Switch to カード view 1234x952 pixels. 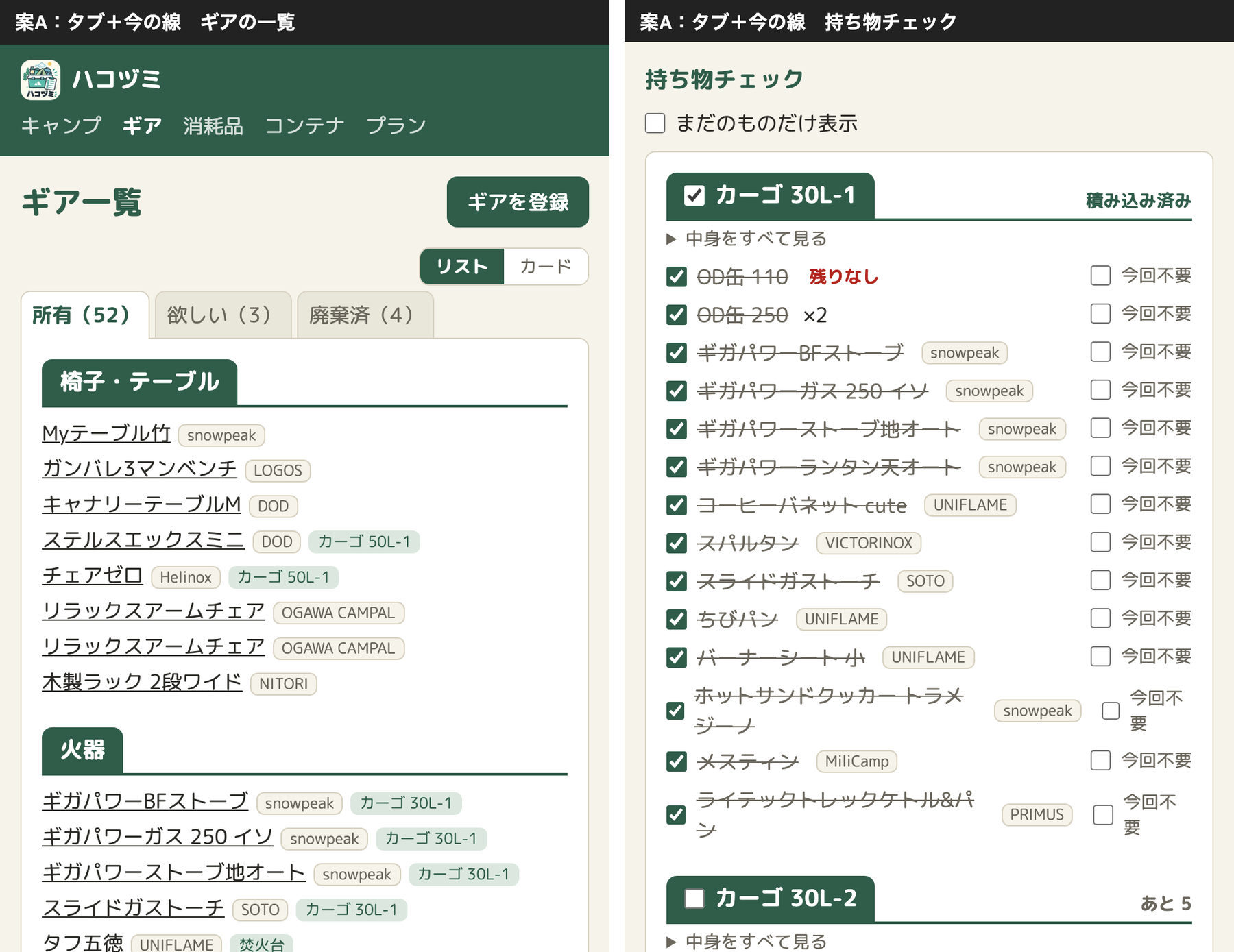click(546, 267)
